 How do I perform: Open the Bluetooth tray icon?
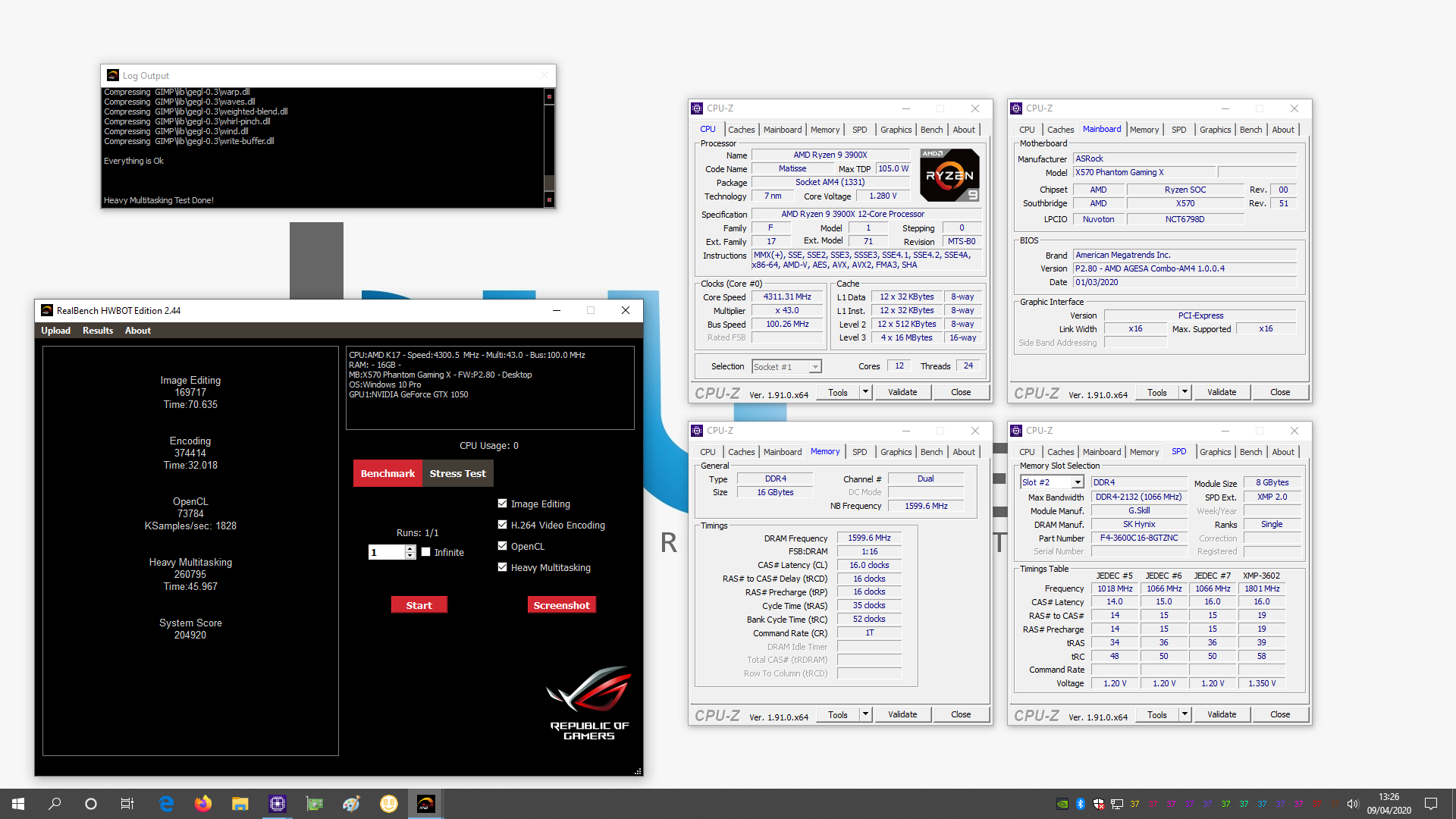click(1081, 804)
